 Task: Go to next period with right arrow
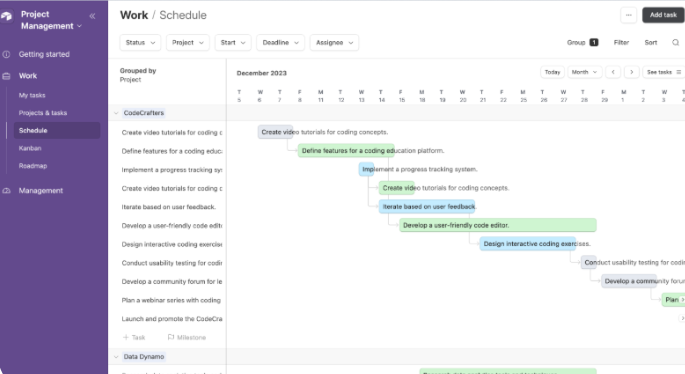coord(632,72)
